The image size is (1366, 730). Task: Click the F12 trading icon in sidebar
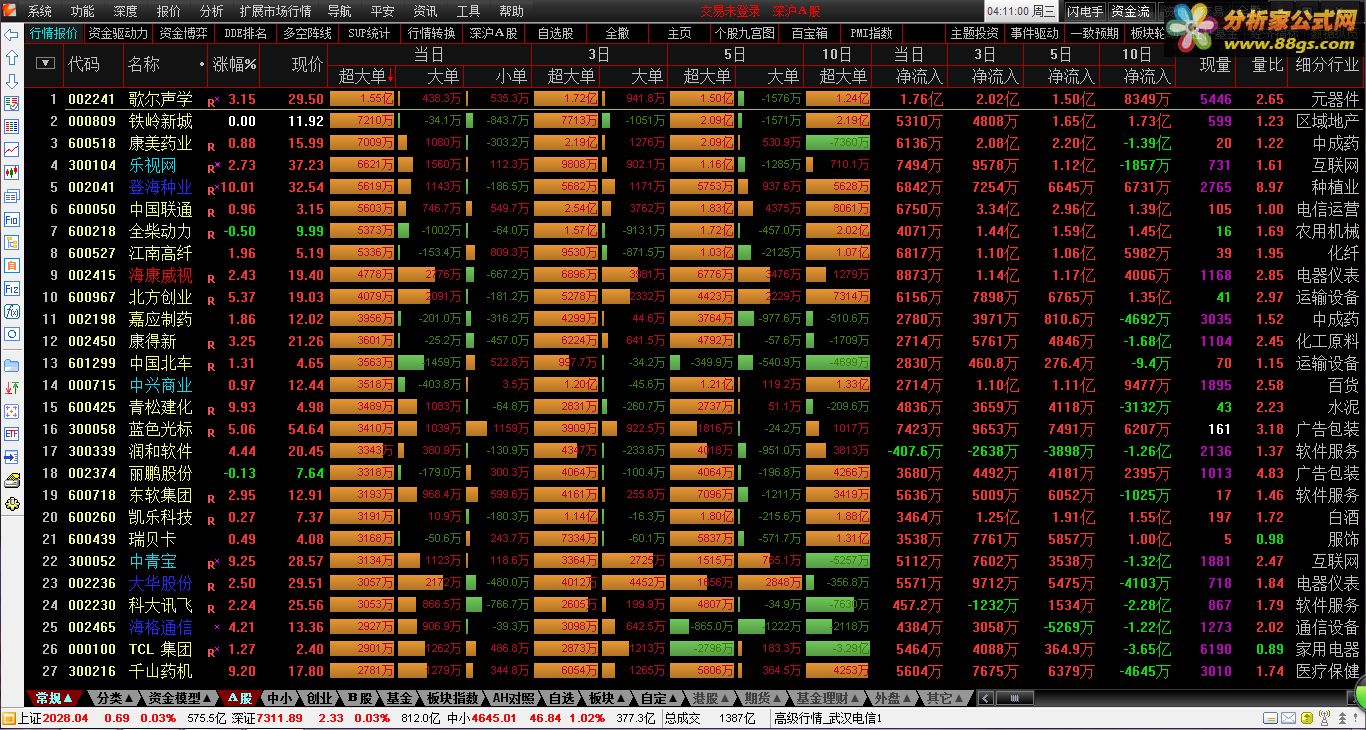[x=12, y=288]
